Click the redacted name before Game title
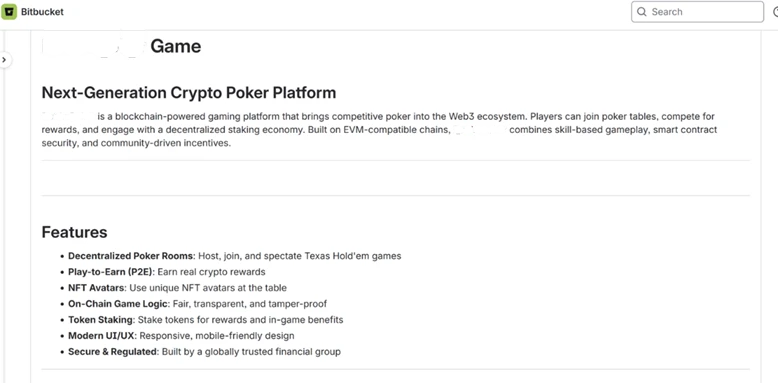The width and height of the screenshot is (778, 383). [x=93, y=46]
